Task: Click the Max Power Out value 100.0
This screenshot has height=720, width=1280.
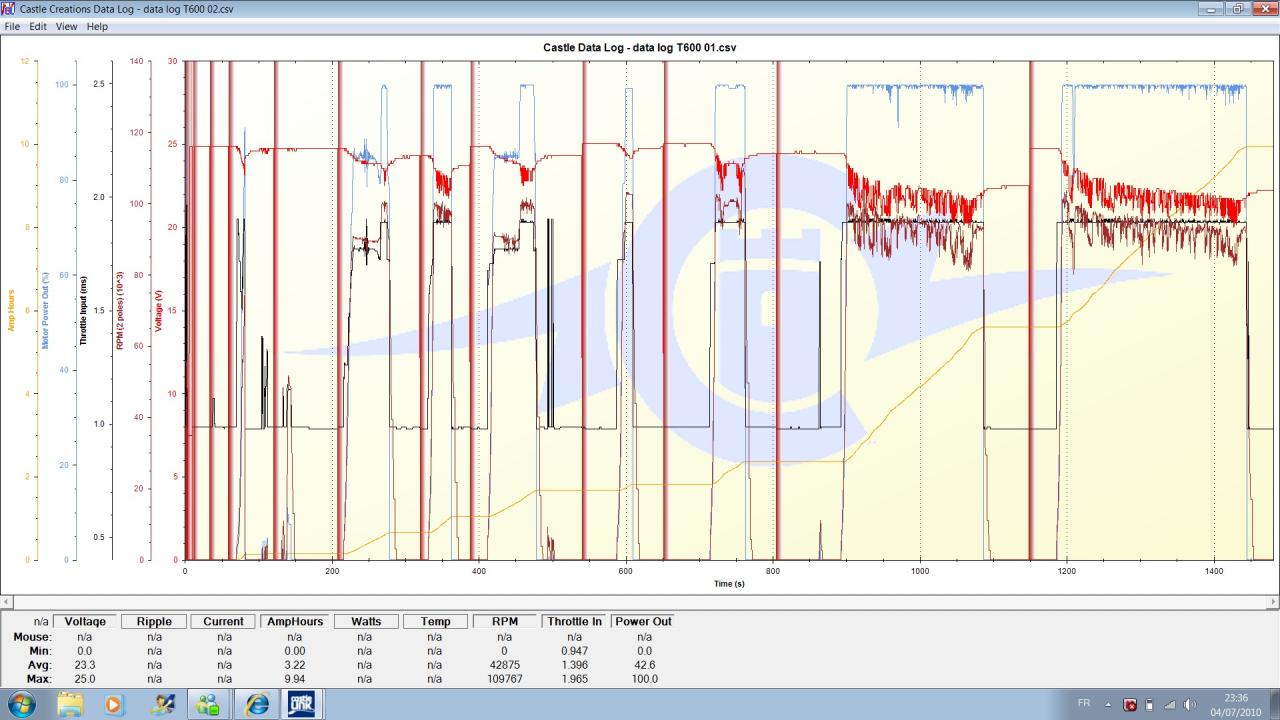Action: [644, 679]
